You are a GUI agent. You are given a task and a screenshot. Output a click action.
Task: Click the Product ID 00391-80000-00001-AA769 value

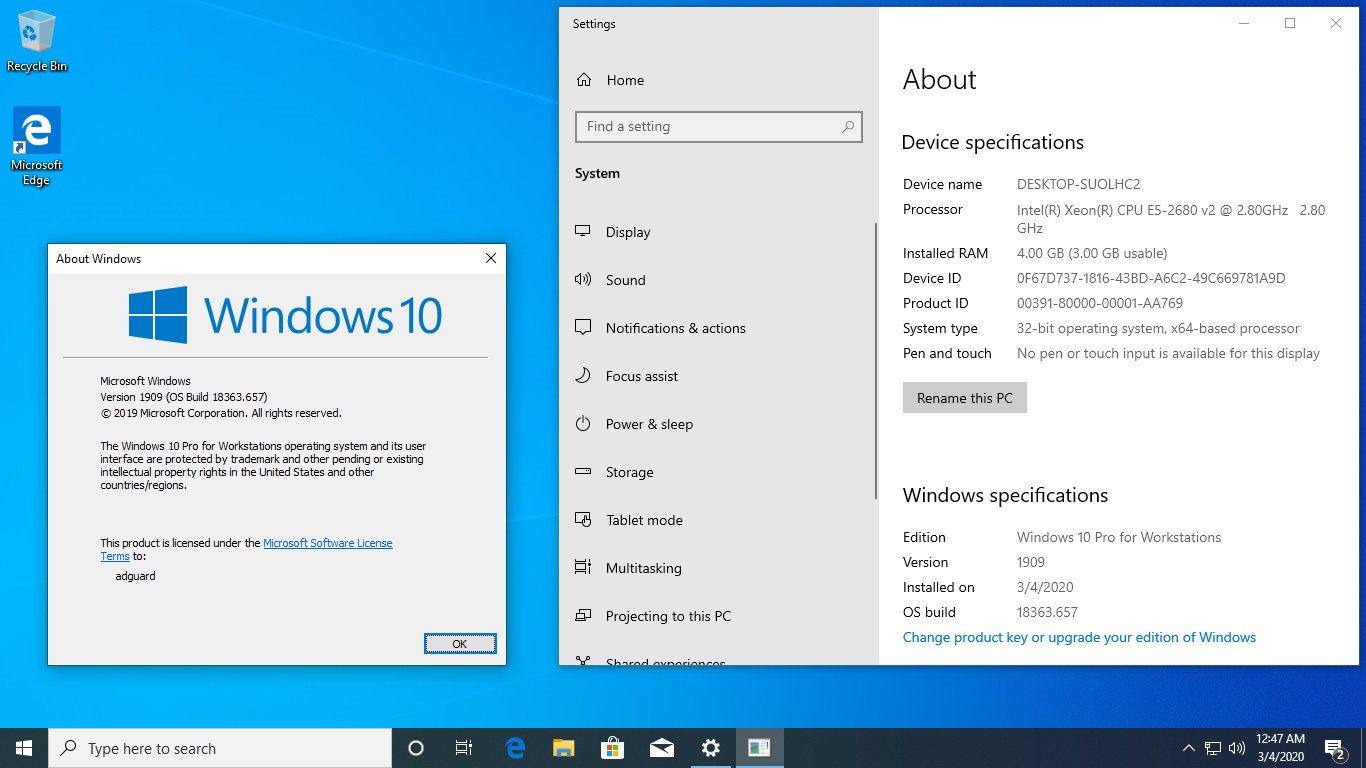click(x=1100, y=303)
